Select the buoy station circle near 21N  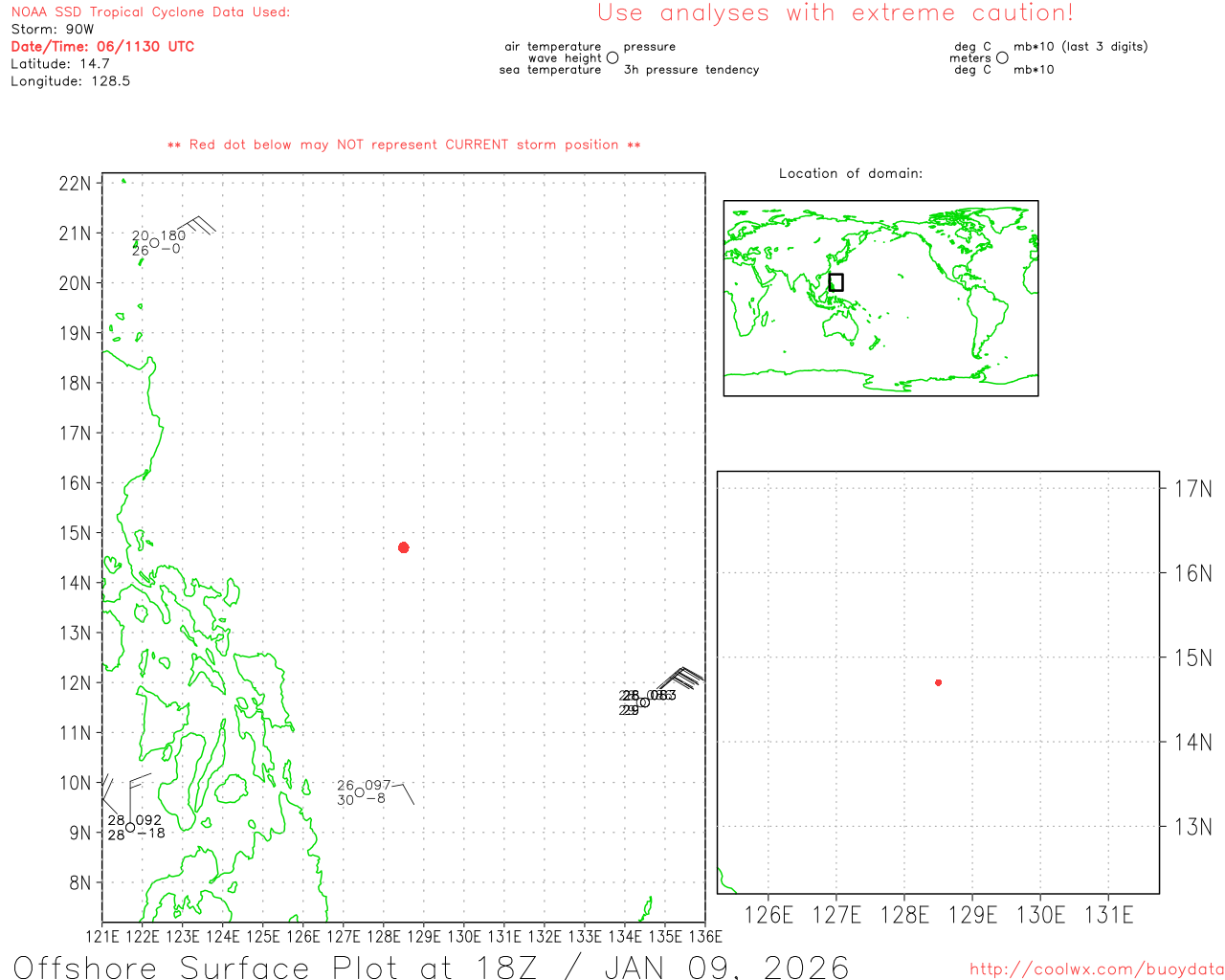(x=154, y=243)
